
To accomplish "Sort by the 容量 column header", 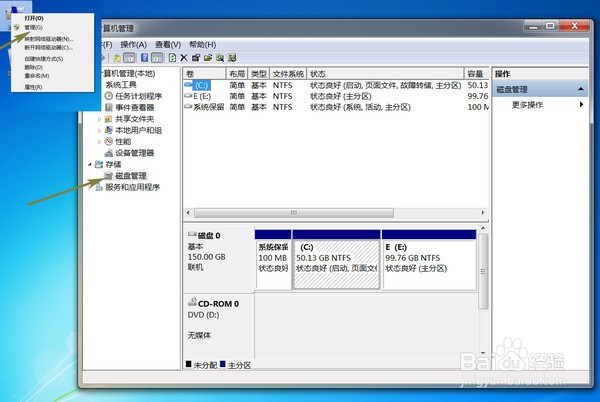I will [x=476, y=74].
